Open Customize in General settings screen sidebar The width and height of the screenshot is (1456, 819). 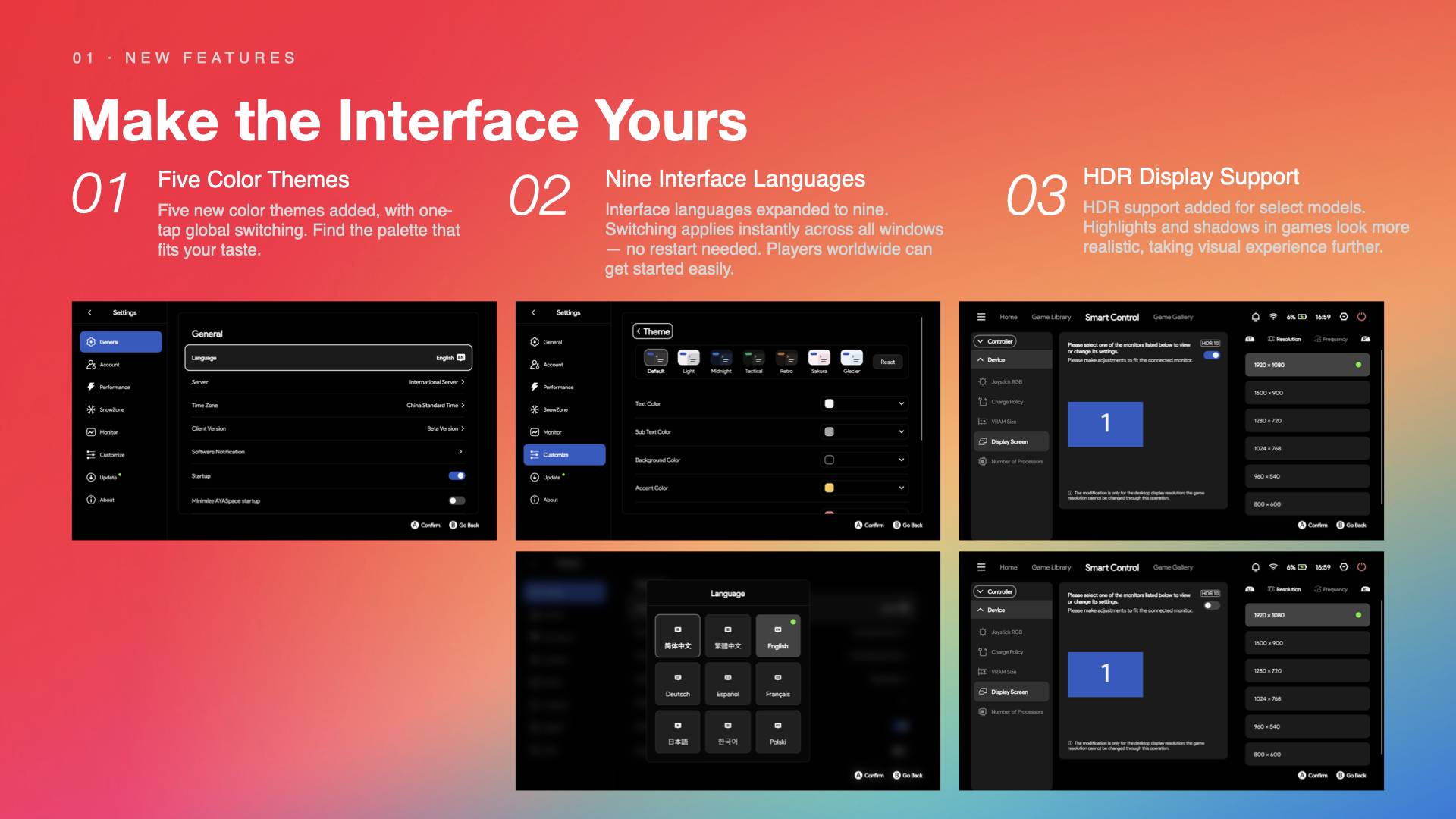(x=105, y=455)
